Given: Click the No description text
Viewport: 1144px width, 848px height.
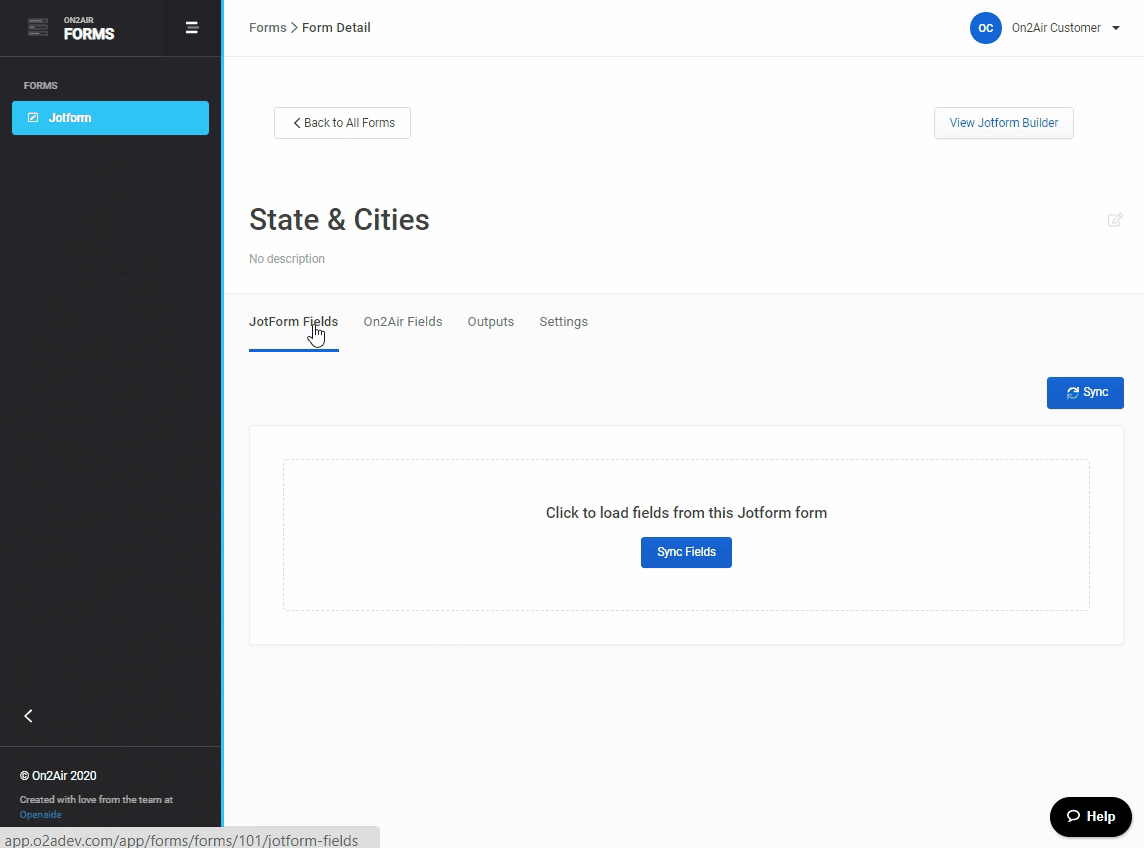Looking at the screenshot, I should [287, 259].
